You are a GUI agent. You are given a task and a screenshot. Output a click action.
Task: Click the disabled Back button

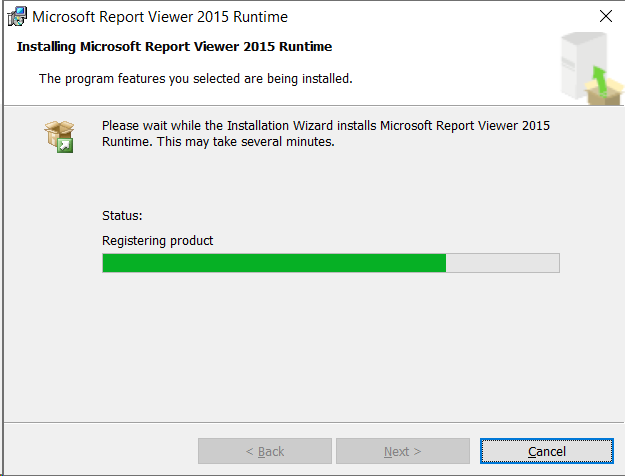pos(265,451)
